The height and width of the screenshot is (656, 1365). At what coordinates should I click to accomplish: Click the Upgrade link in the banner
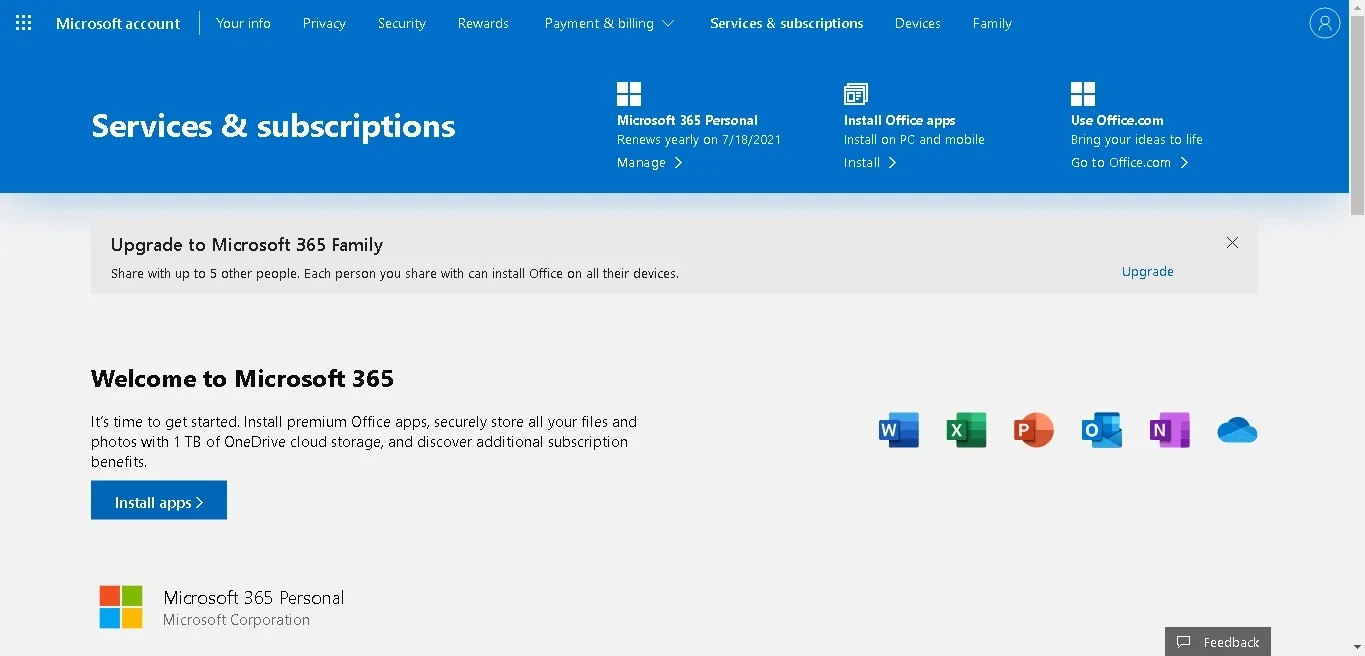(1148, 271)
